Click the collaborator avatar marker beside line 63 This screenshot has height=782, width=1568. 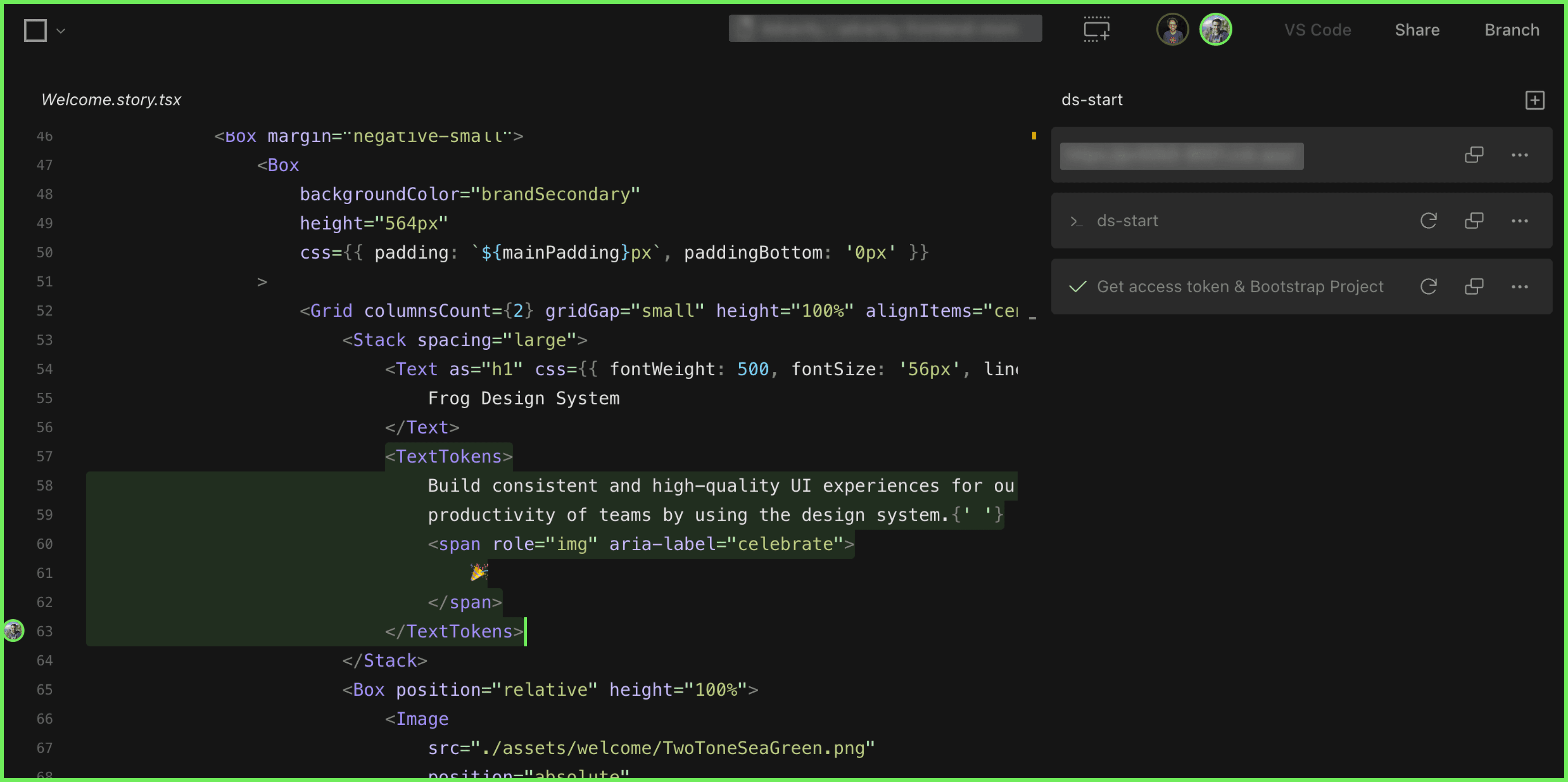[13, 631]
